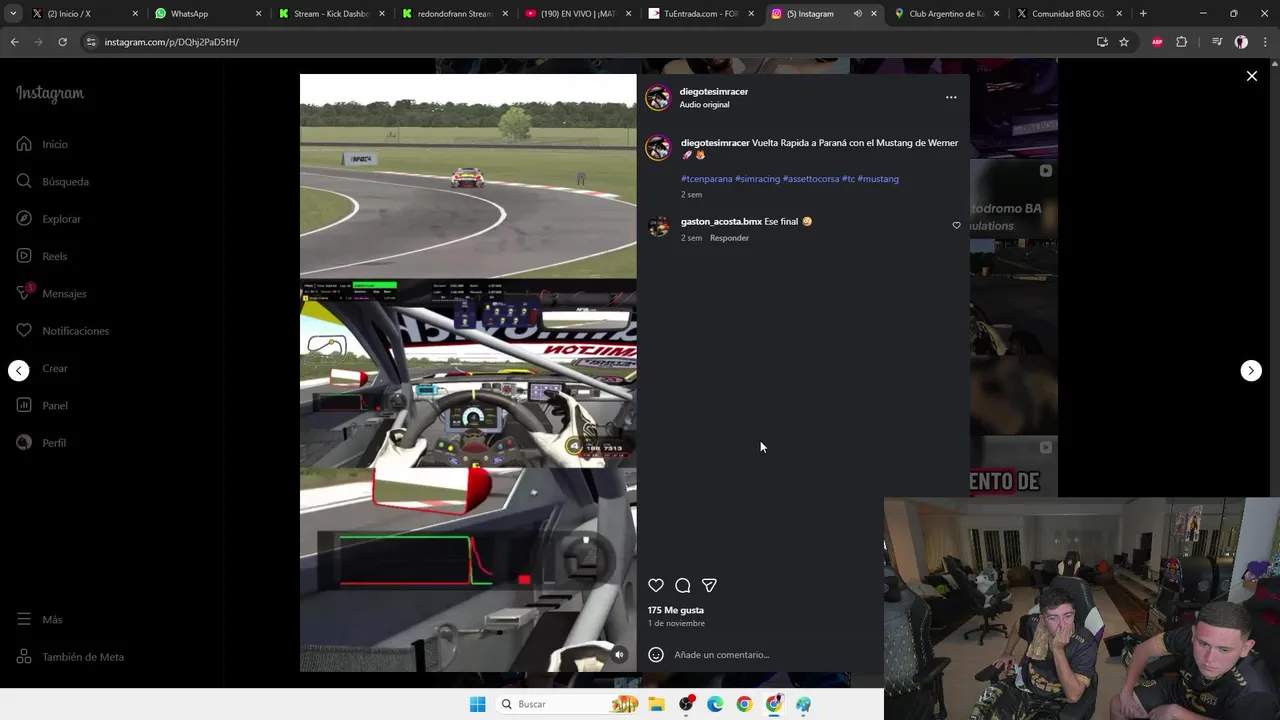
Task: Mute the Instagram tab audio icon
Action: [857, 14]
